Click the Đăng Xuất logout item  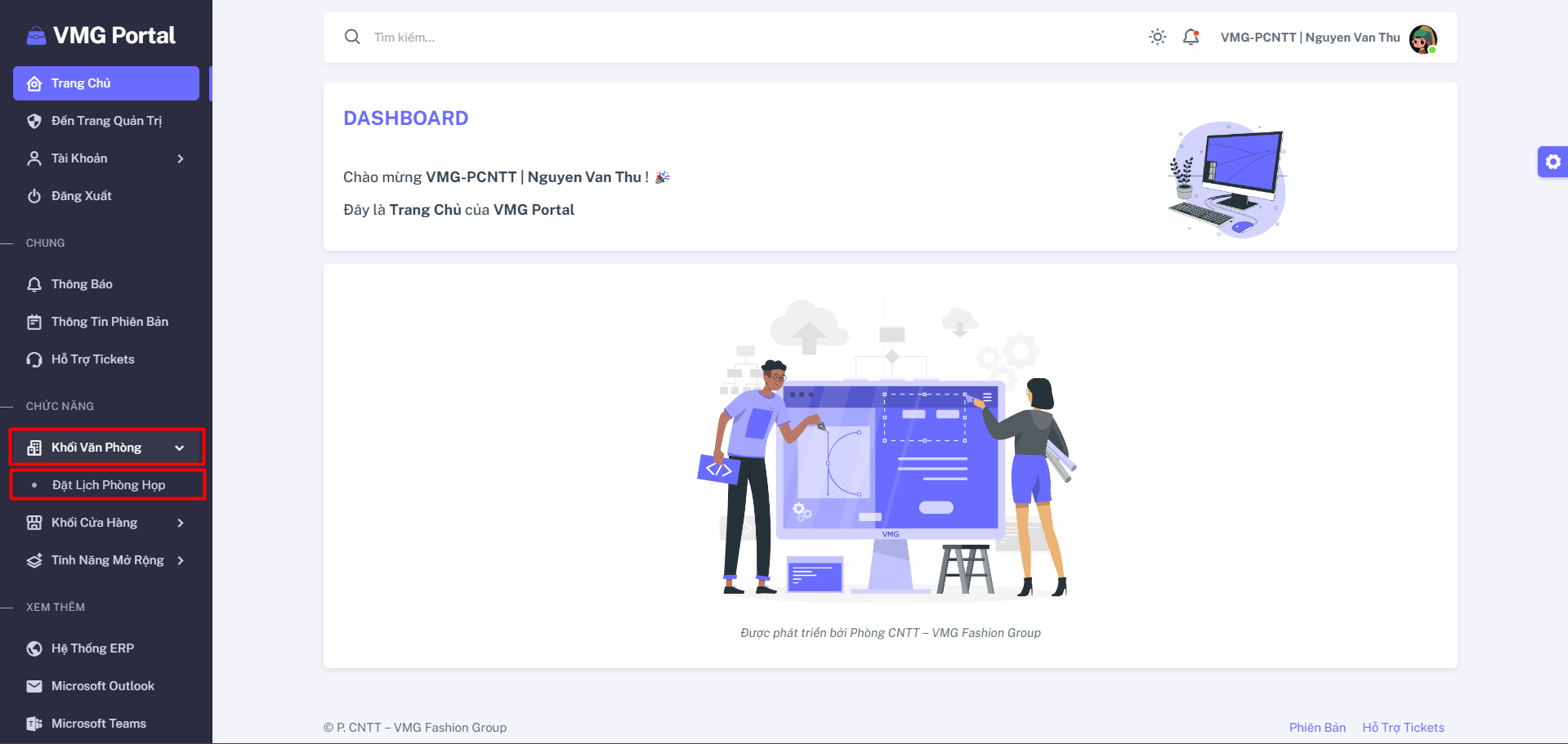106,196
